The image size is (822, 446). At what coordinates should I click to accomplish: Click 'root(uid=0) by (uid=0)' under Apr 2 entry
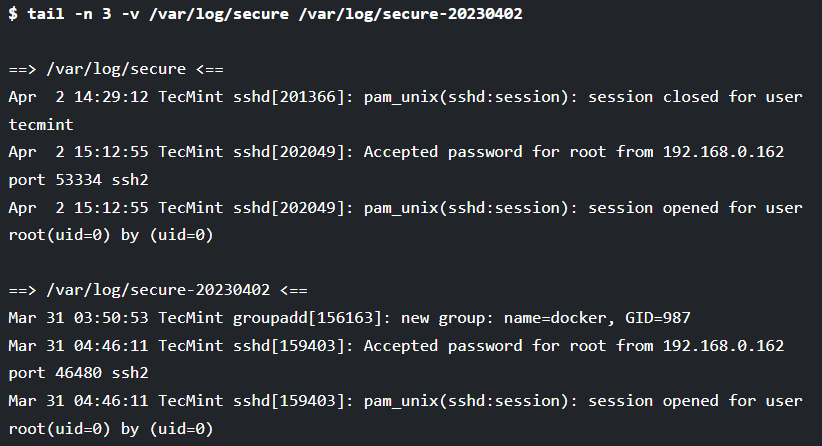[x=111, y=235]
